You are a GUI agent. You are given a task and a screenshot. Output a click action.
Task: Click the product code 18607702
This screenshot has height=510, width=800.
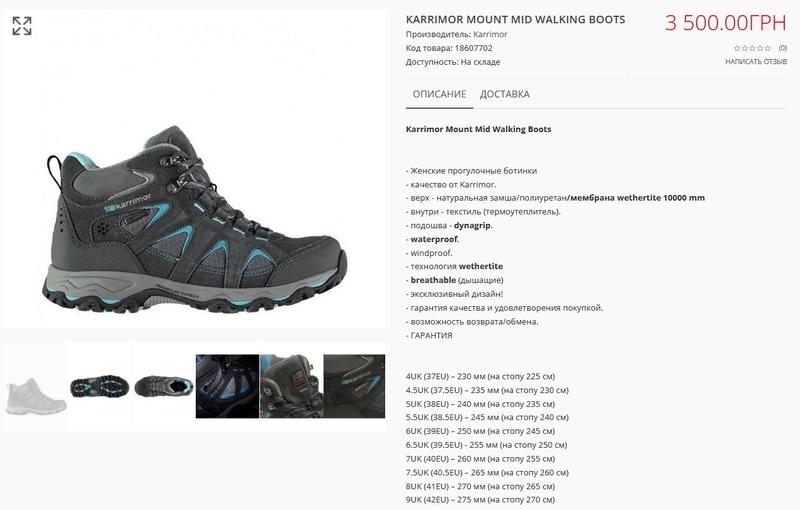(473, 48)
